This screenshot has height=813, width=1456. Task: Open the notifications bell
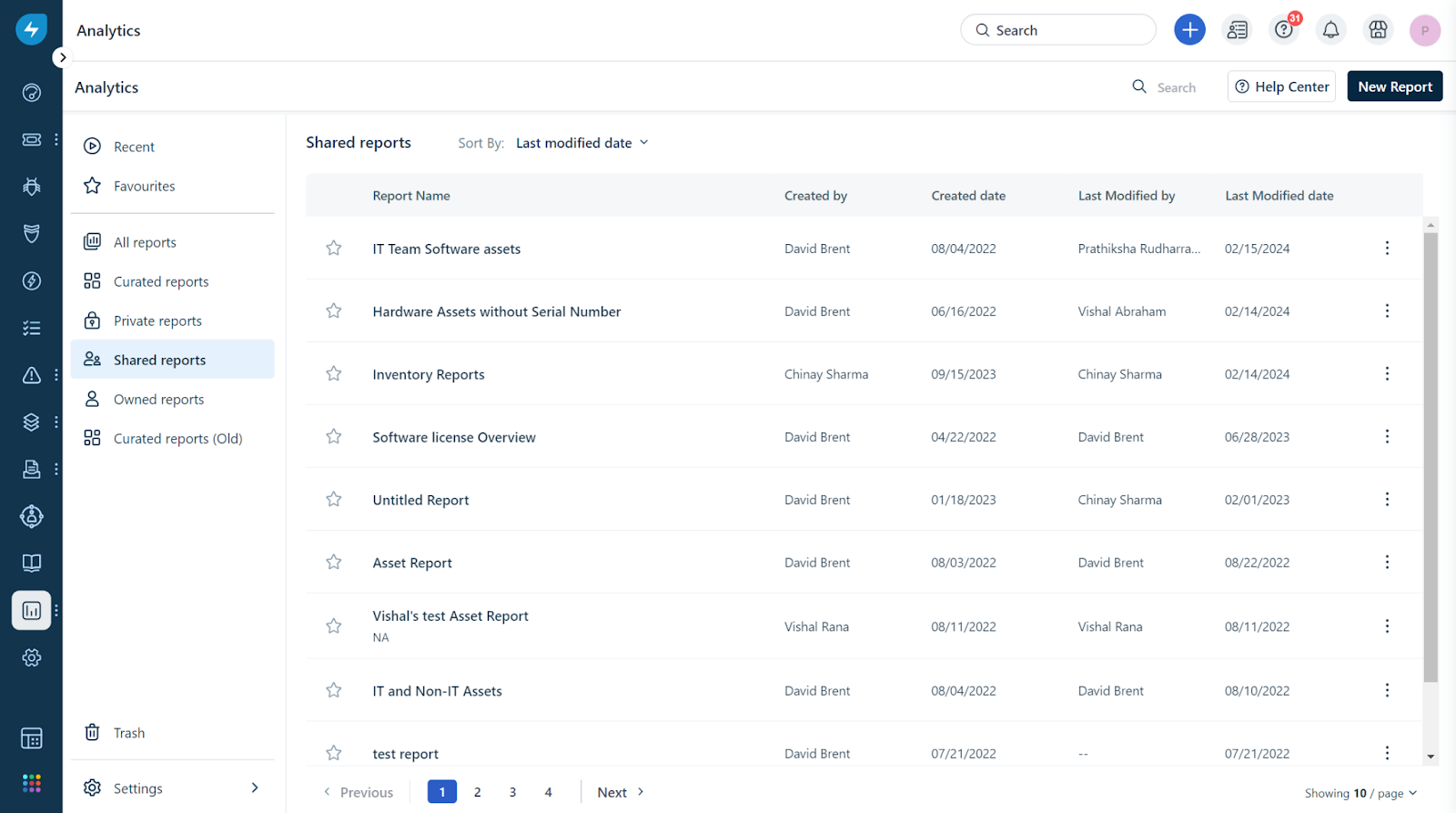click(x=1330, y=30)
